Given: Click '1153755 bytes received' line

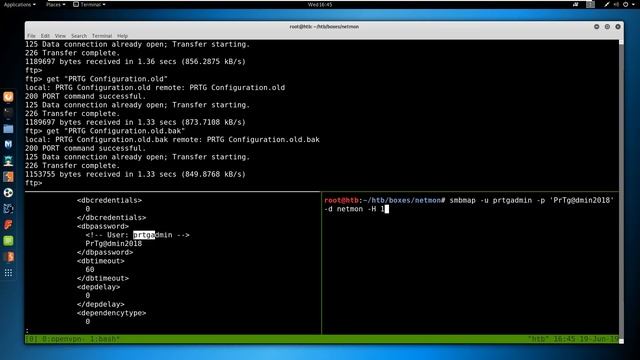Looking at the screenshot, I should tap(136, 174).
